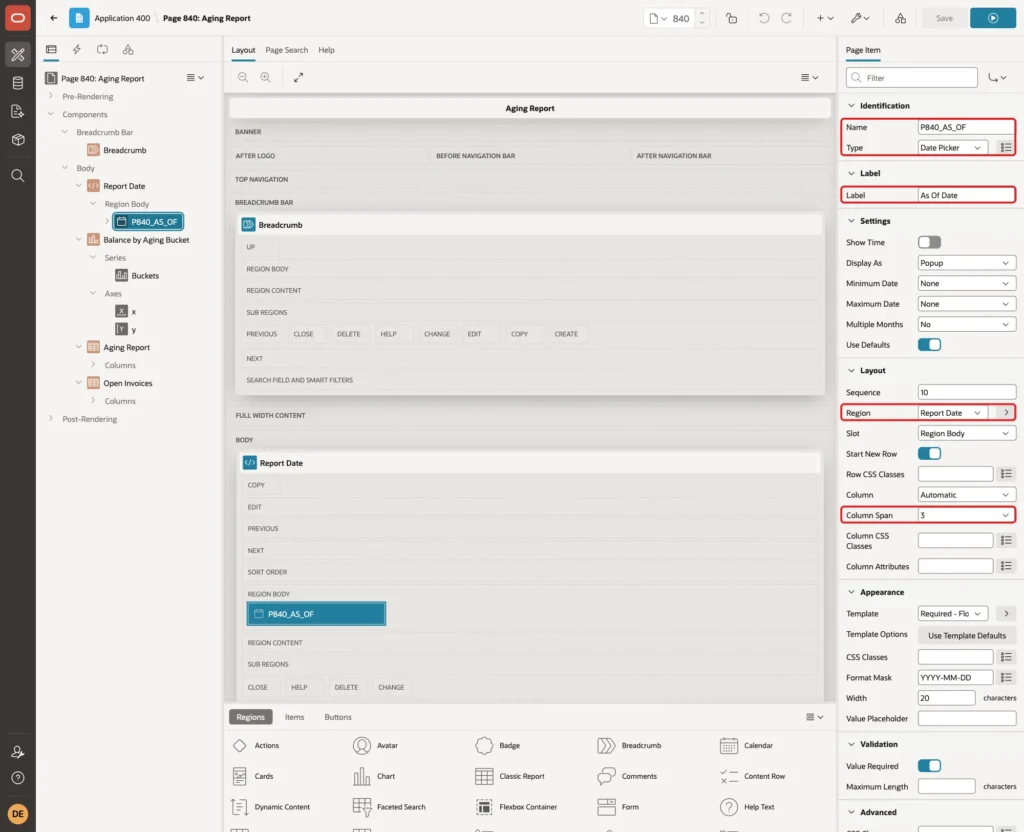Open the DE user avatar menu
This screenshot has height=832, width=1024.
18,814
